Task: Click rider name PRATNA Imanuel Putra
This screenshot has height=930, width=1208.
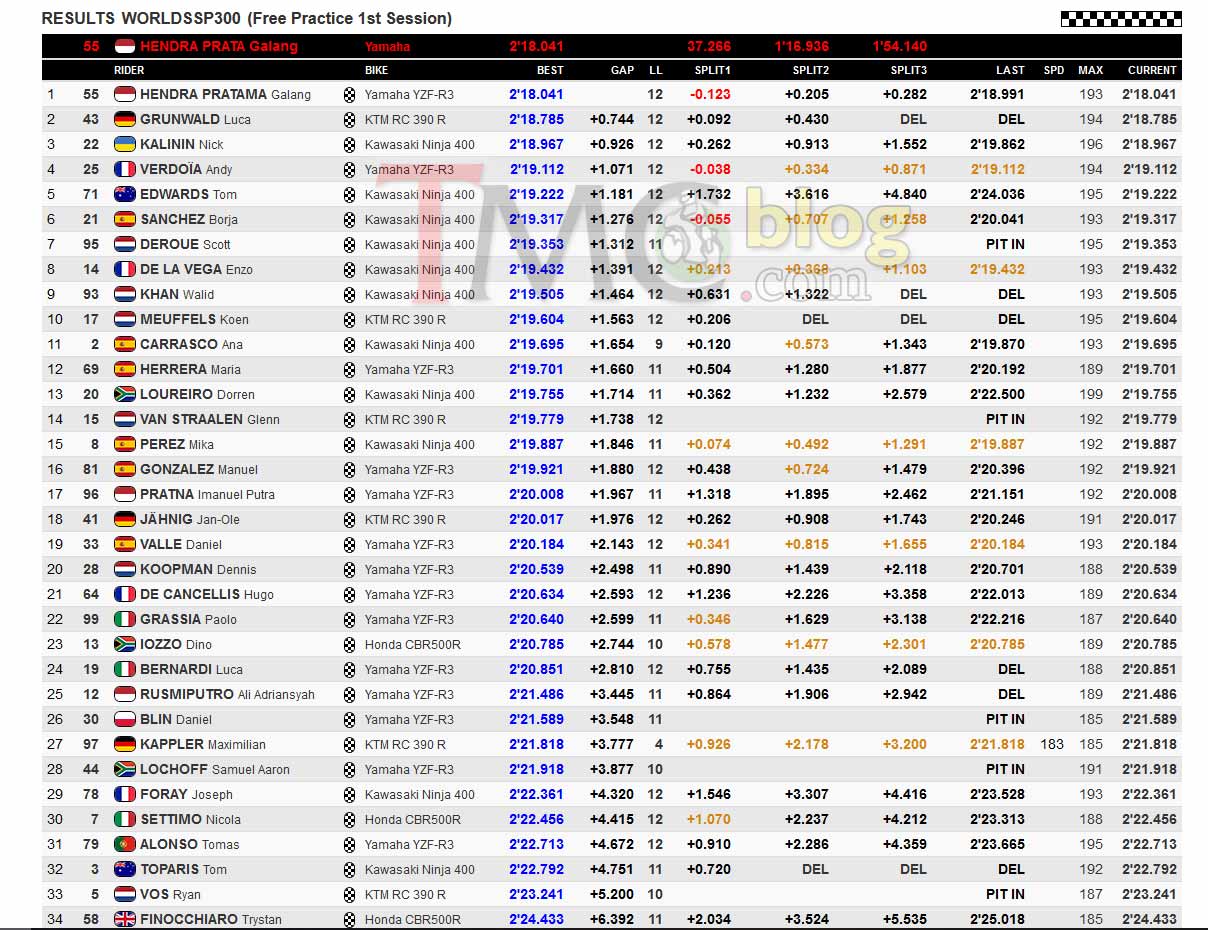Action: 207,494
